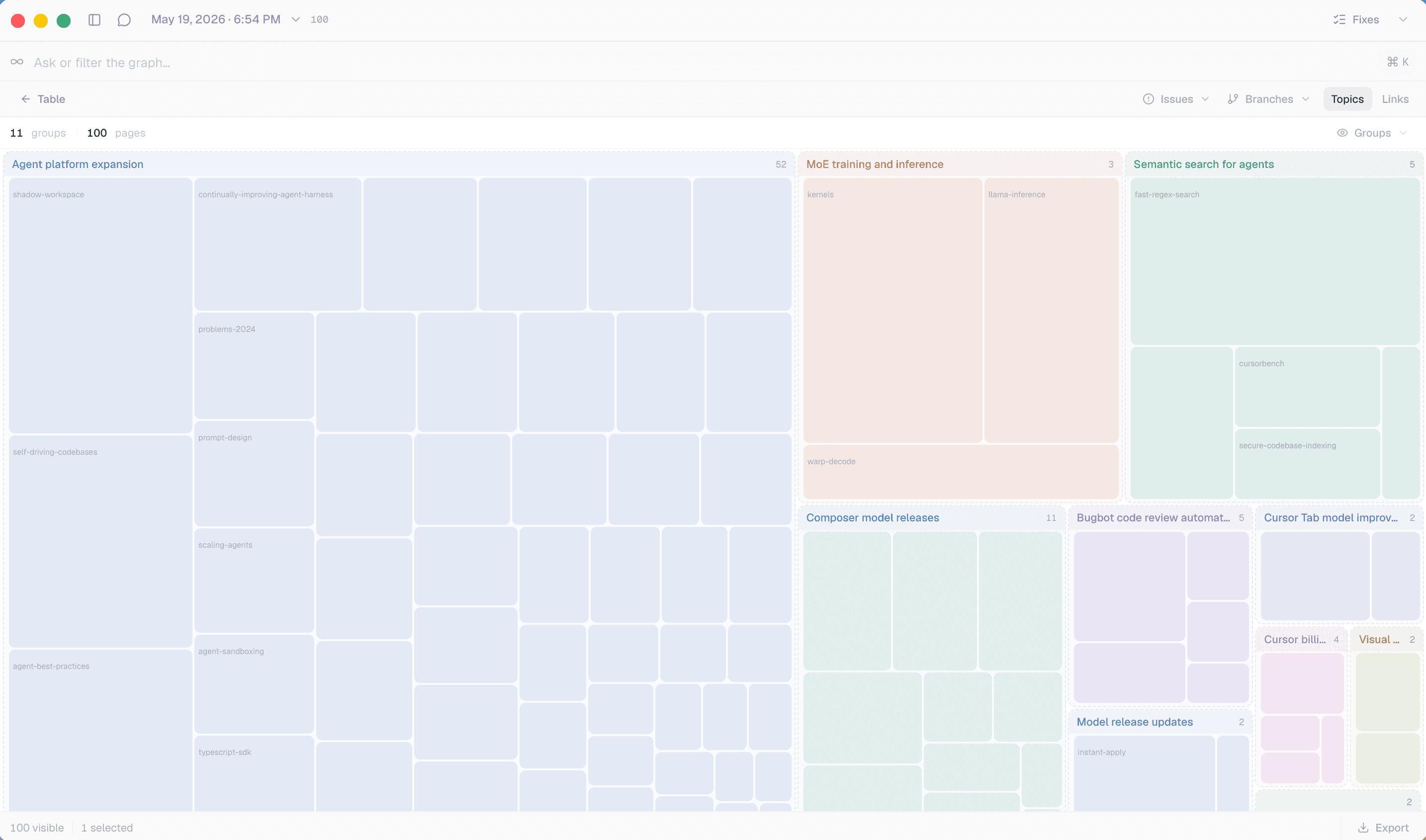
Task: Open Model release updates group header
Action: pos(1160,722)
